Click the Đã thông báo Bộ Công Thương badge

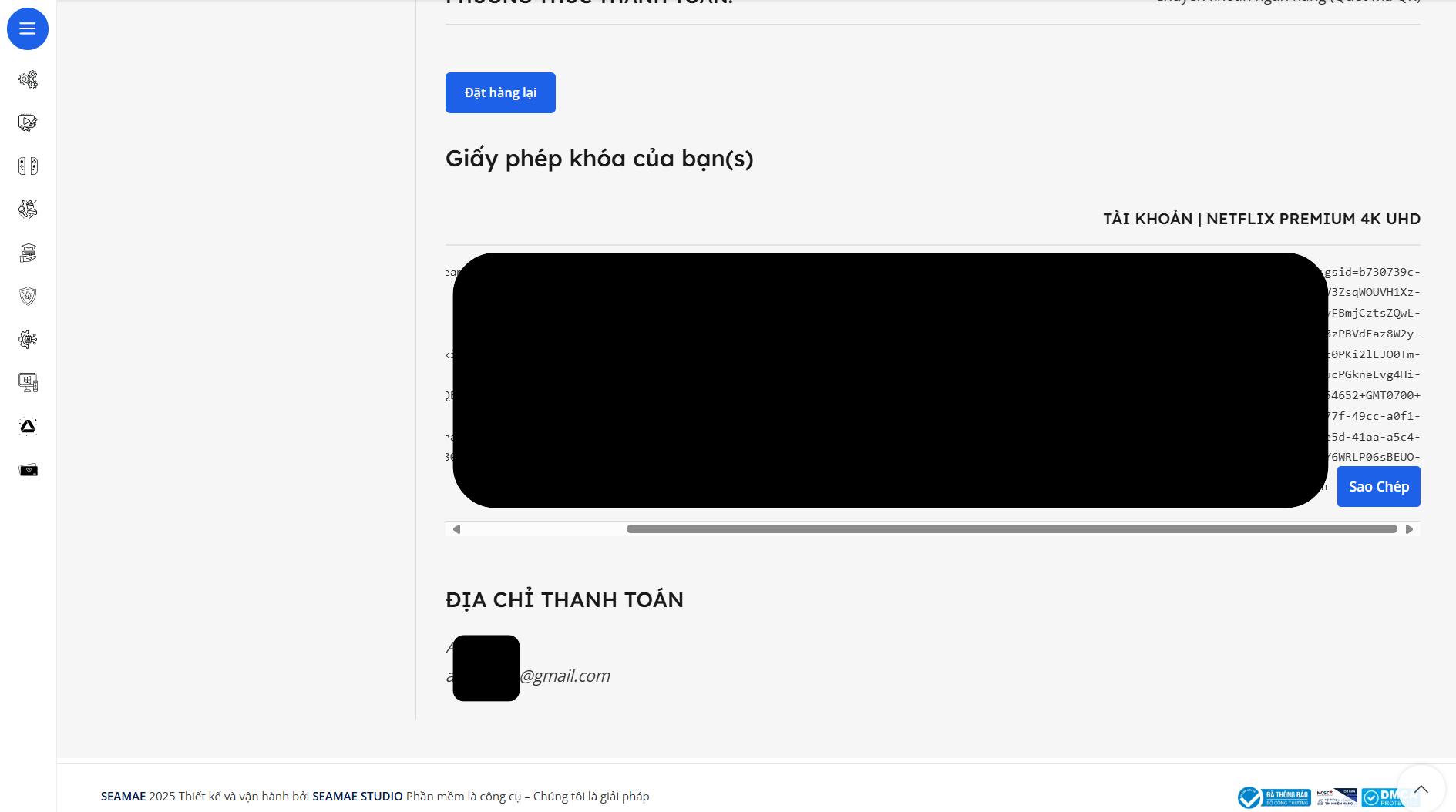pyautogui.click(x=1274, y=797)
